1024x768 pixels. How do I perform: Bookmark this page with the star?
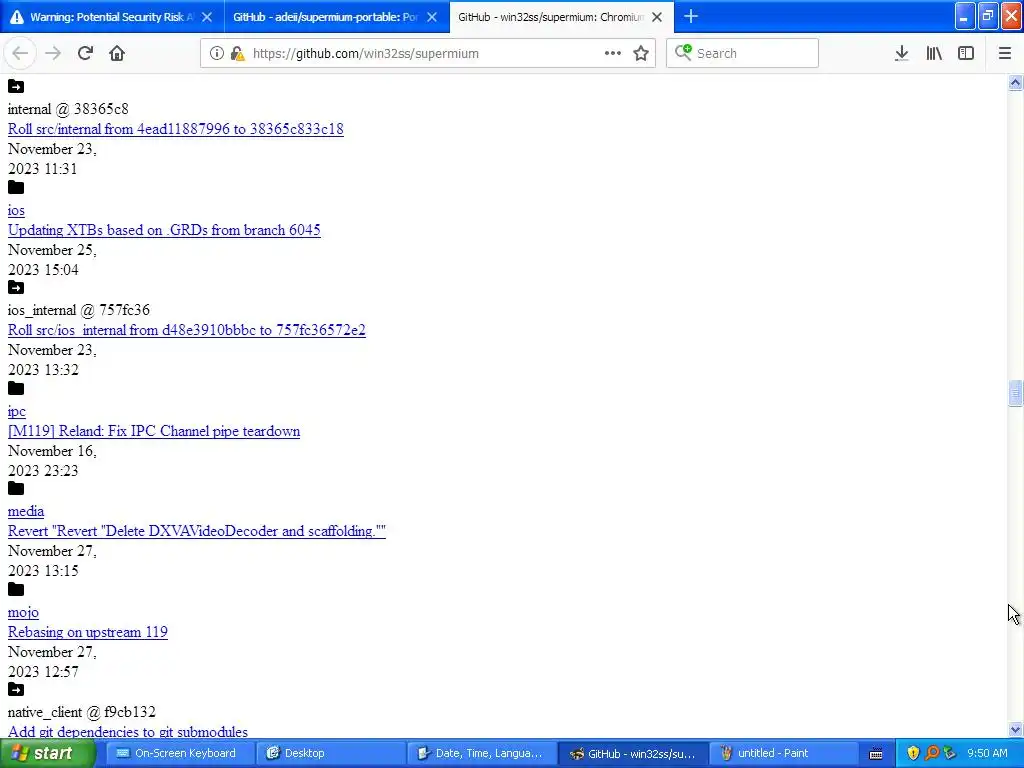[641, 54]
